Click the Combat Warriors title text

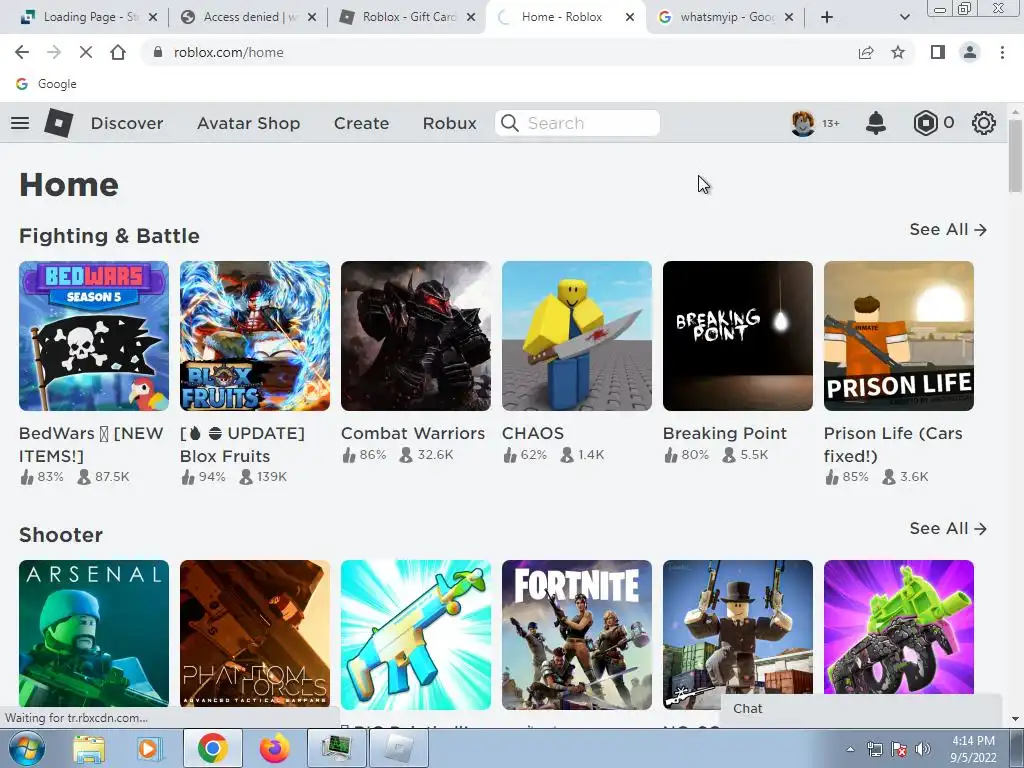[x=413, y=433]
